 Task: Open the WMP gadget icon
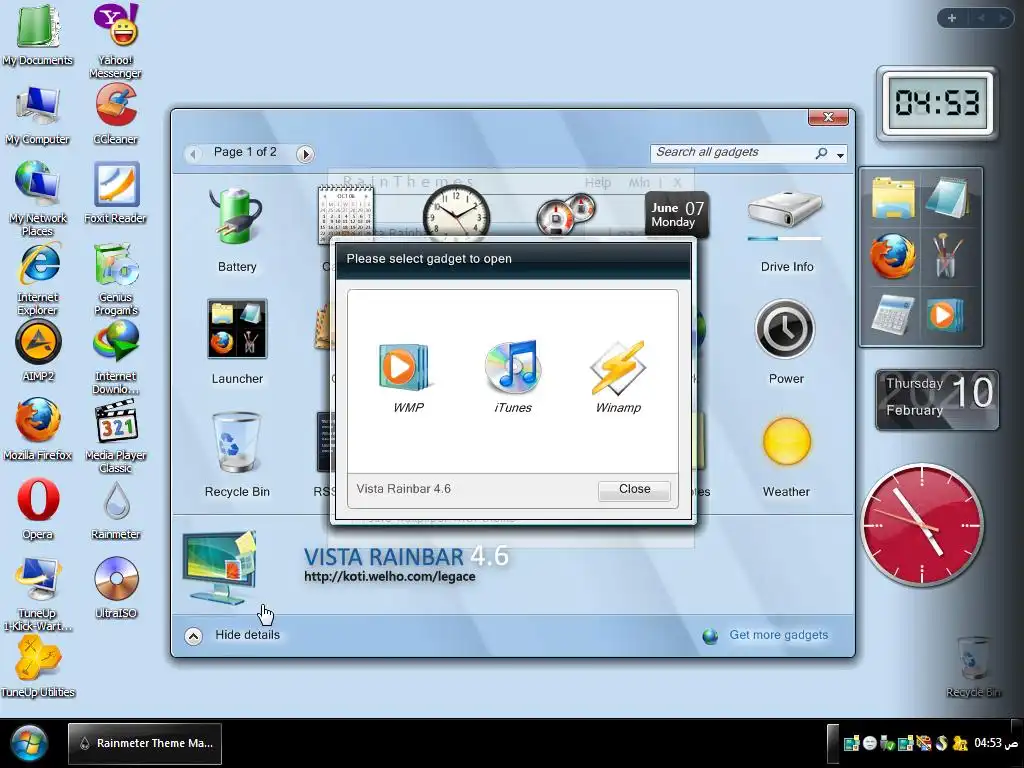[x=403, y=367]
